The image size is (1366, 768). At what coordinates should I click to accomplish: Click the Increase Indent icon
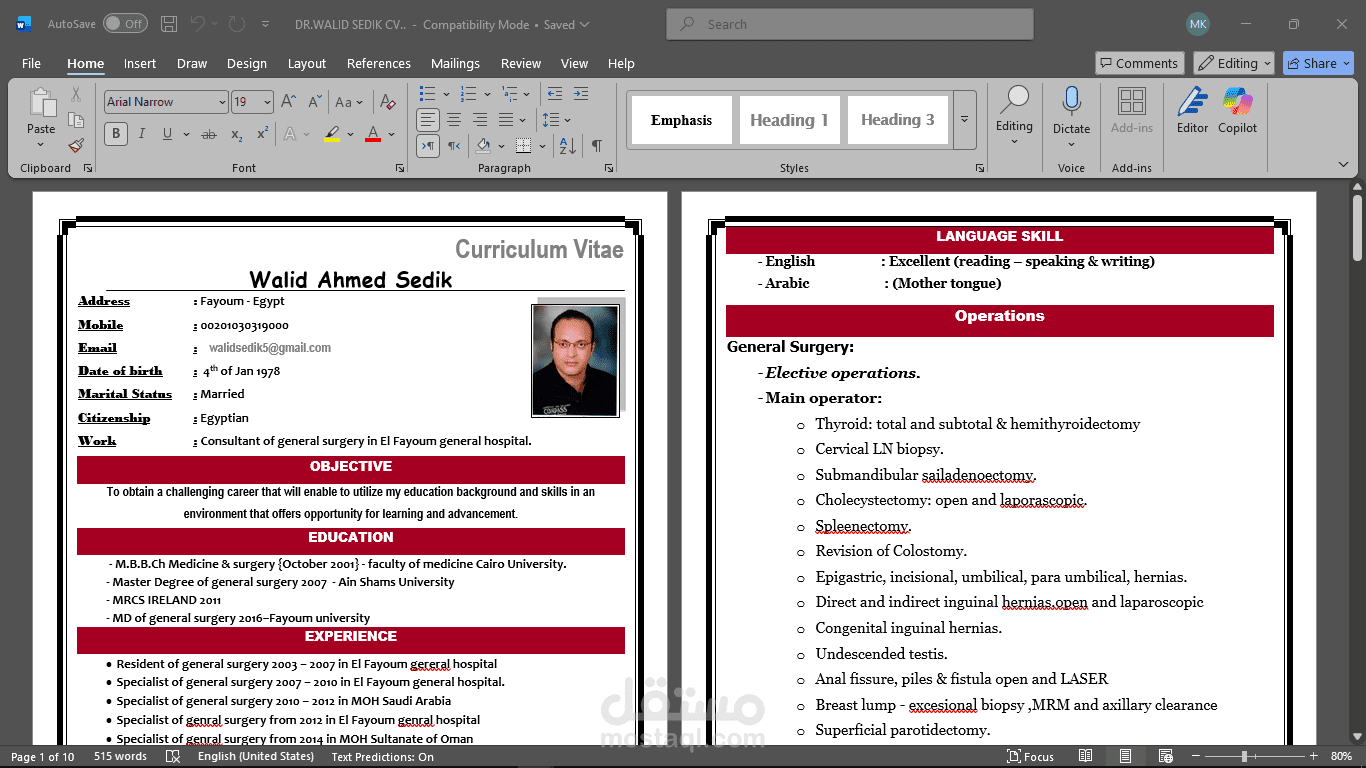(582, 94)
